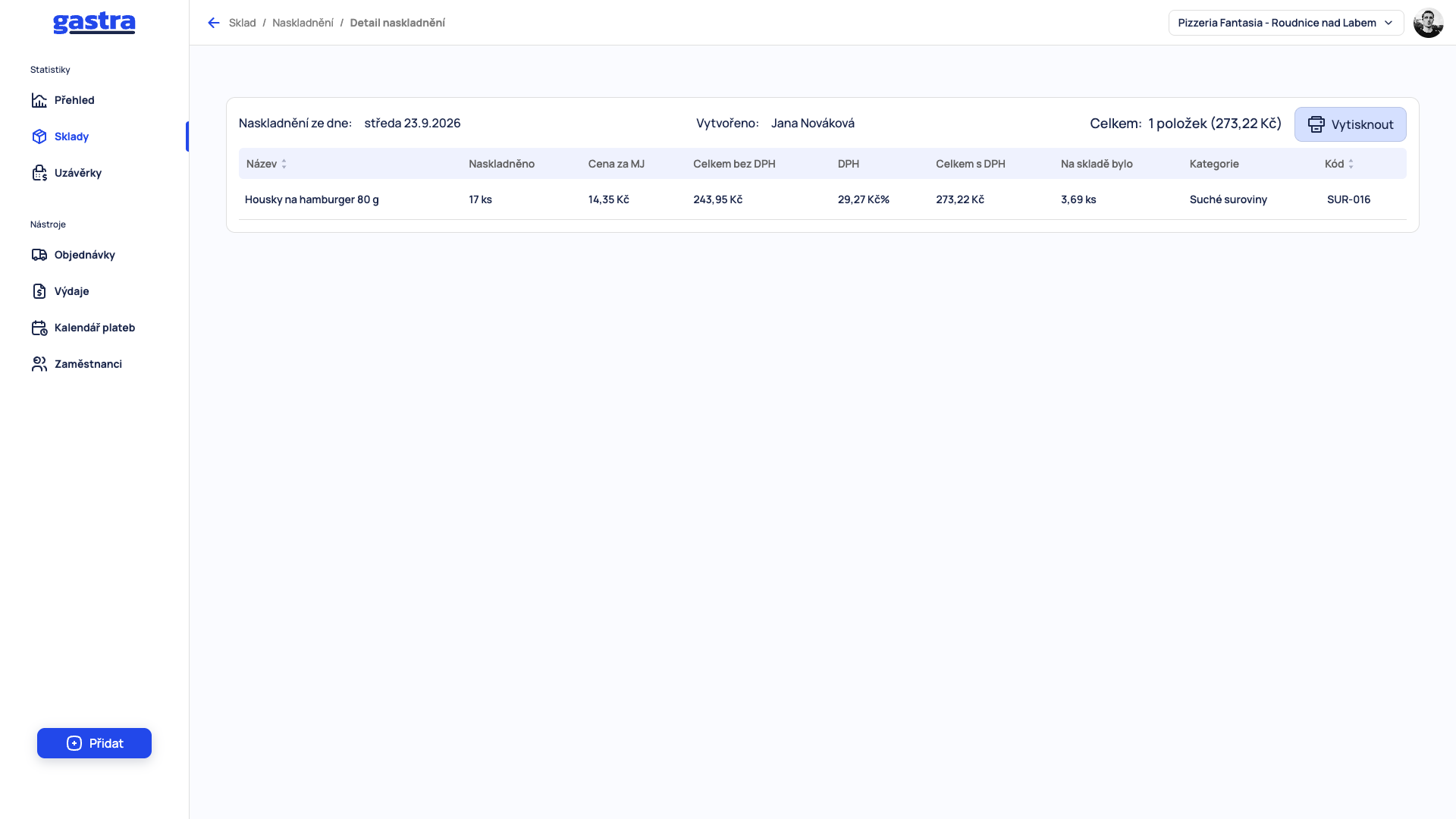Click the Na skladě bylo header
1456x819 pixels.
[x=1097, y=164]
